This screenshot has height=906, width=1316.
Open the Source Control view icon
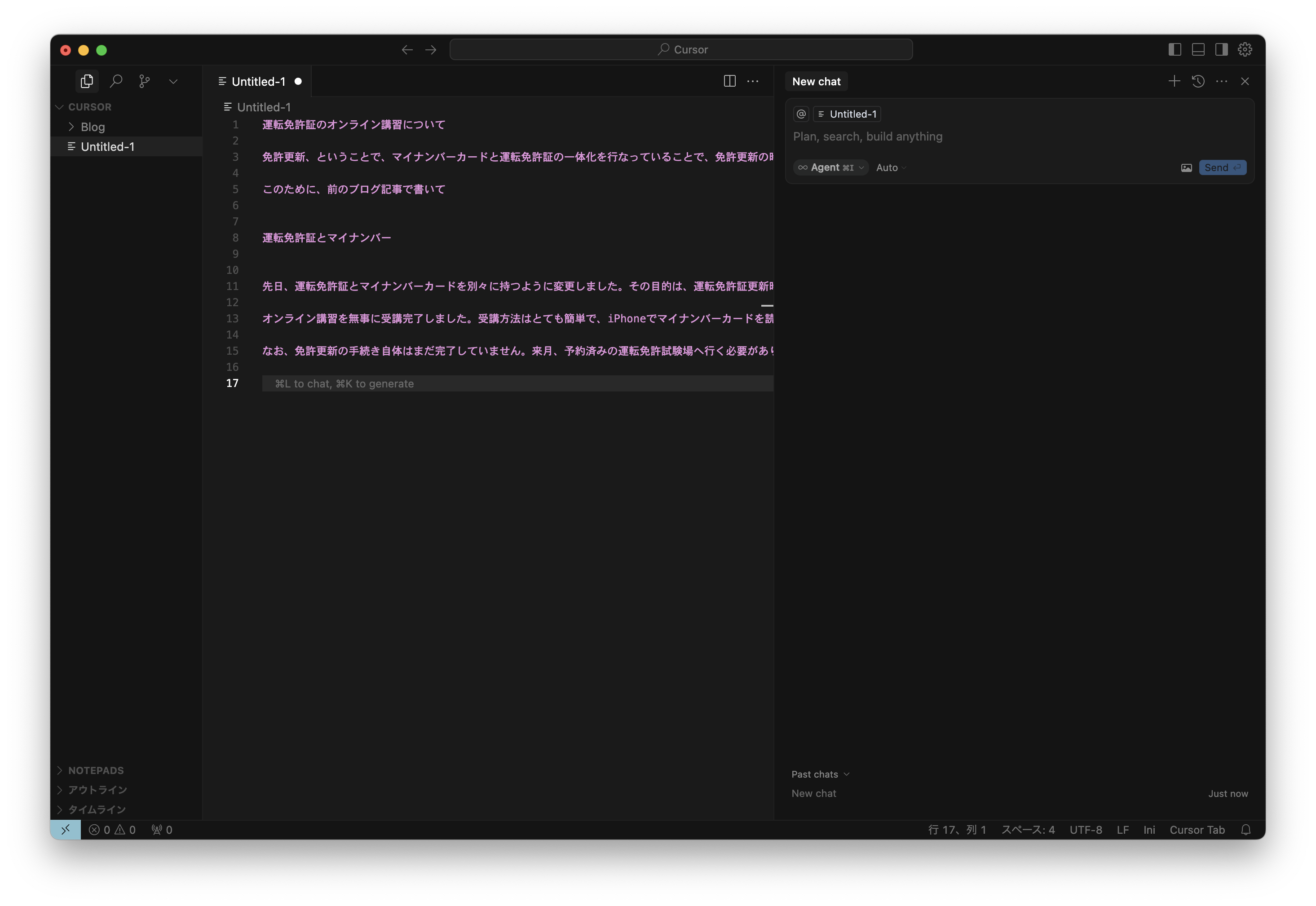[145, 81]
